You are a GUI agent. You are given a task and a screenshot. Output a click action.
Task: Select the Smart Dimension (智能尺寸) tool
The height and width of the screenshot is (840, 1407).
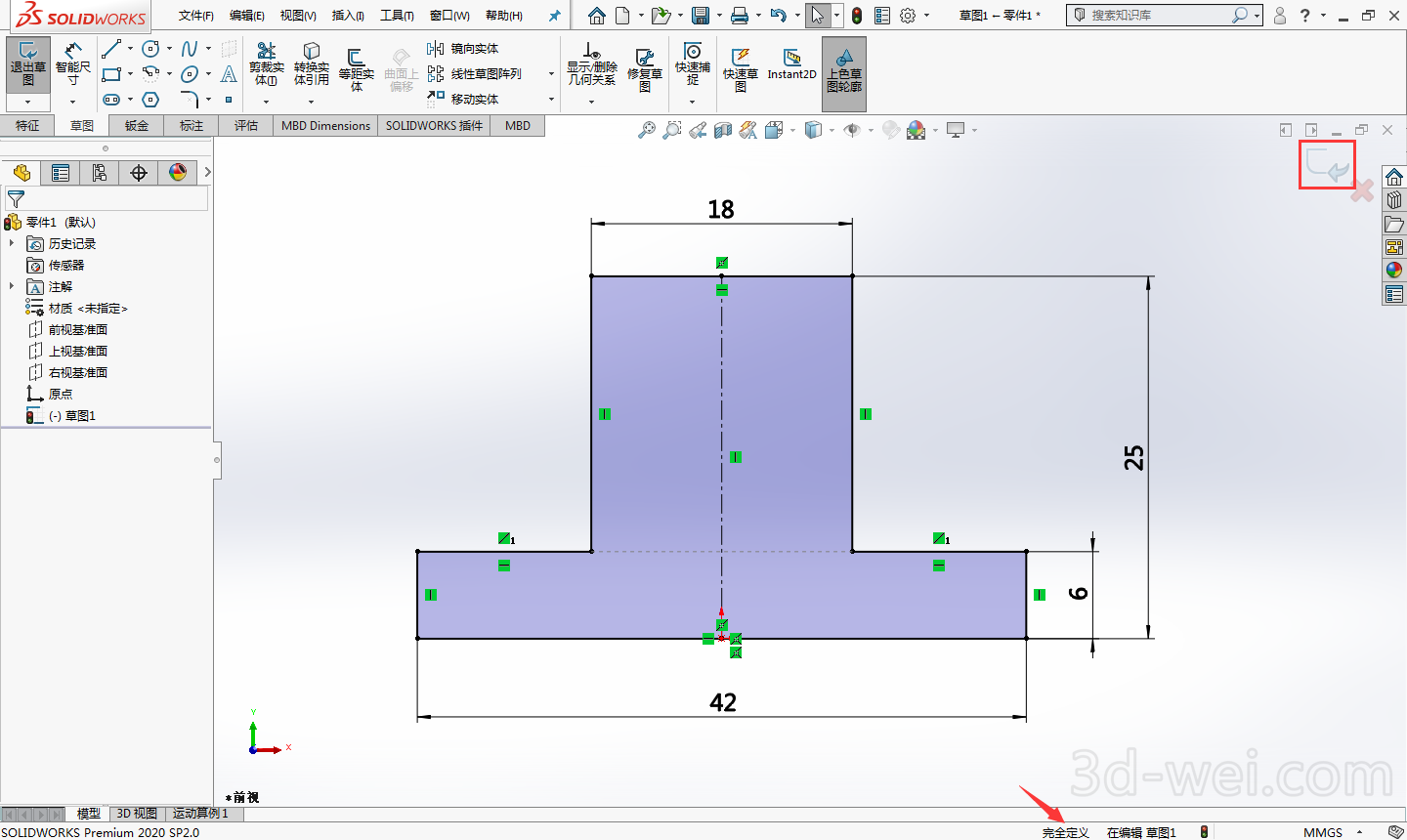coord(73,63)
